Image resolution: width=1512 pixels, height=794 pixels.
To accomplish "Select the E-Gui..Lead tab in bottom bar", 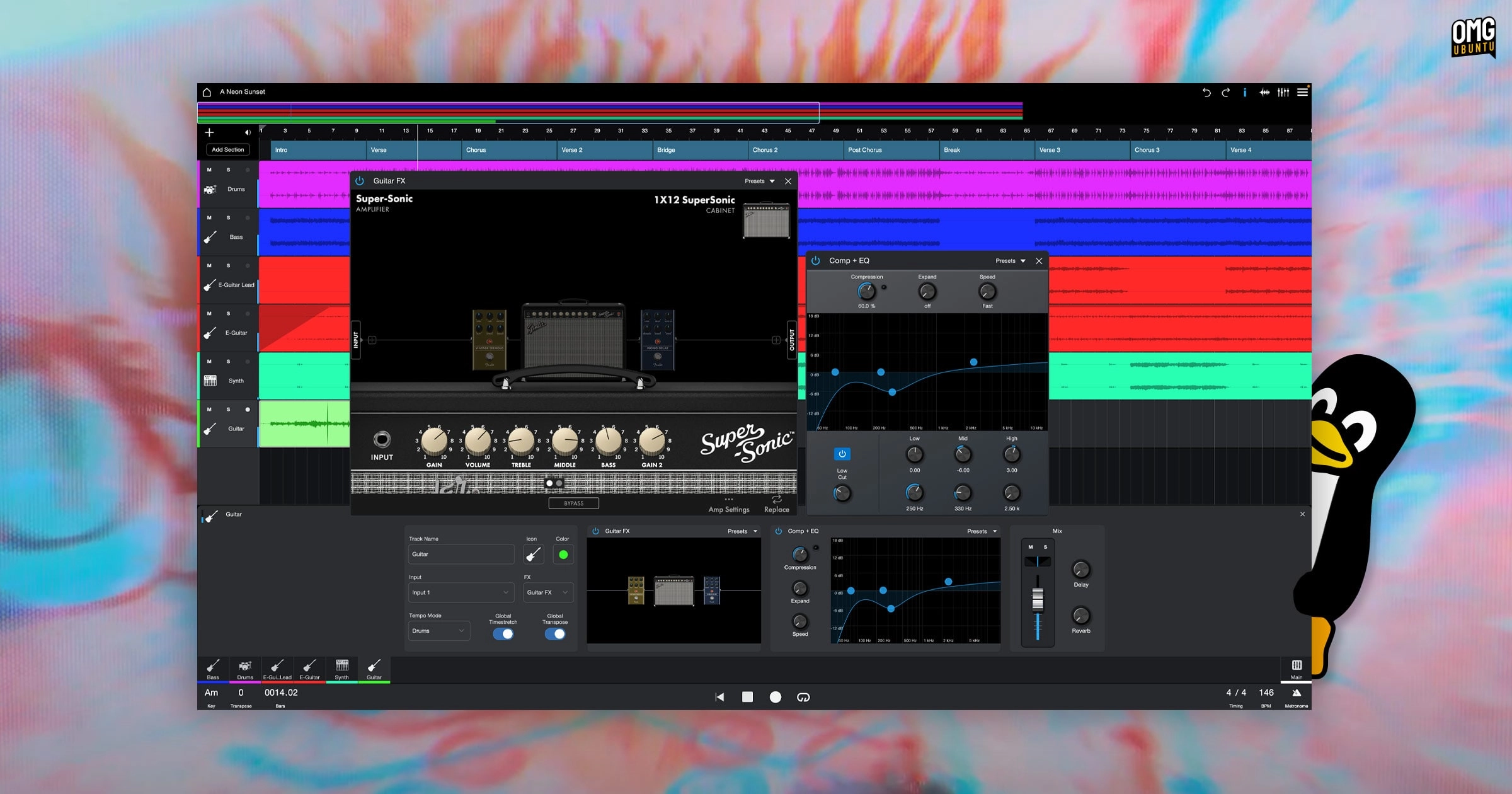I will (x=277, y=669).
